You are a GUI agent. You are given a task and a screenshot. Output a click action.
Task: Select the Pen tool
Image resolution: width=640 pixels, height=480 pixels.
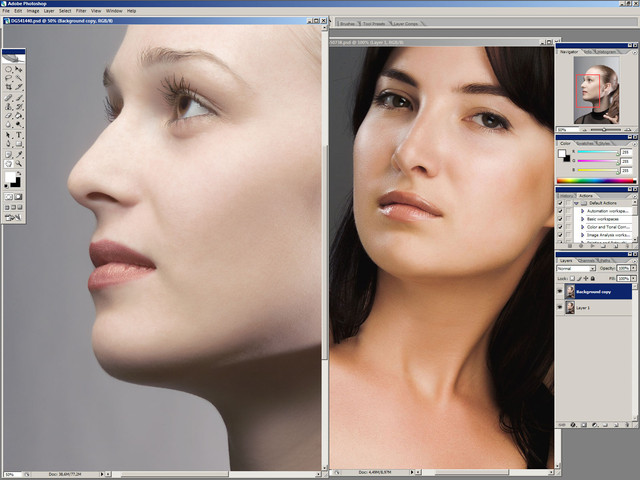point(9,144)
